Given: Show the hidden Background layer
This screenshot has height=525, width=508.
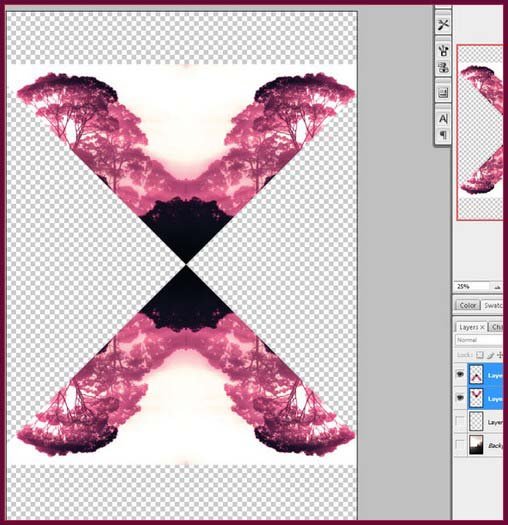Looking at the screenshot, I should tap(460, 445).
